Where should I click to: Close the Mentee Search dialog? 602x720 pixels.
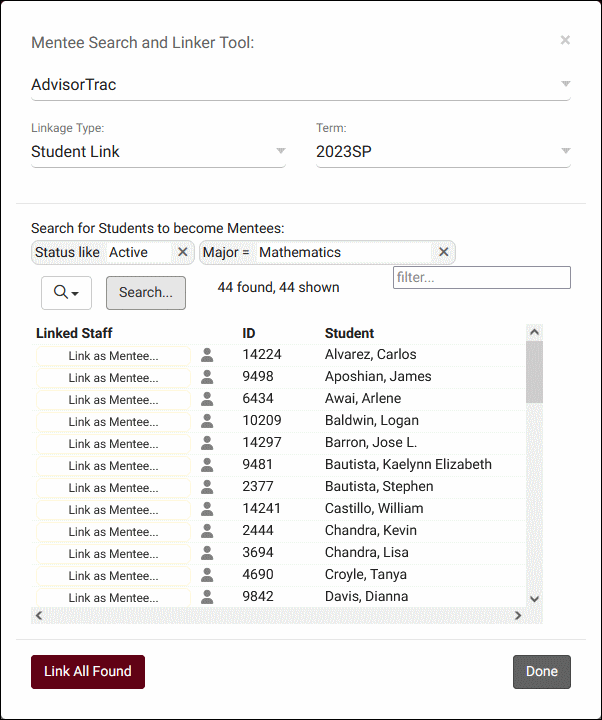click(x=565, y=41)
